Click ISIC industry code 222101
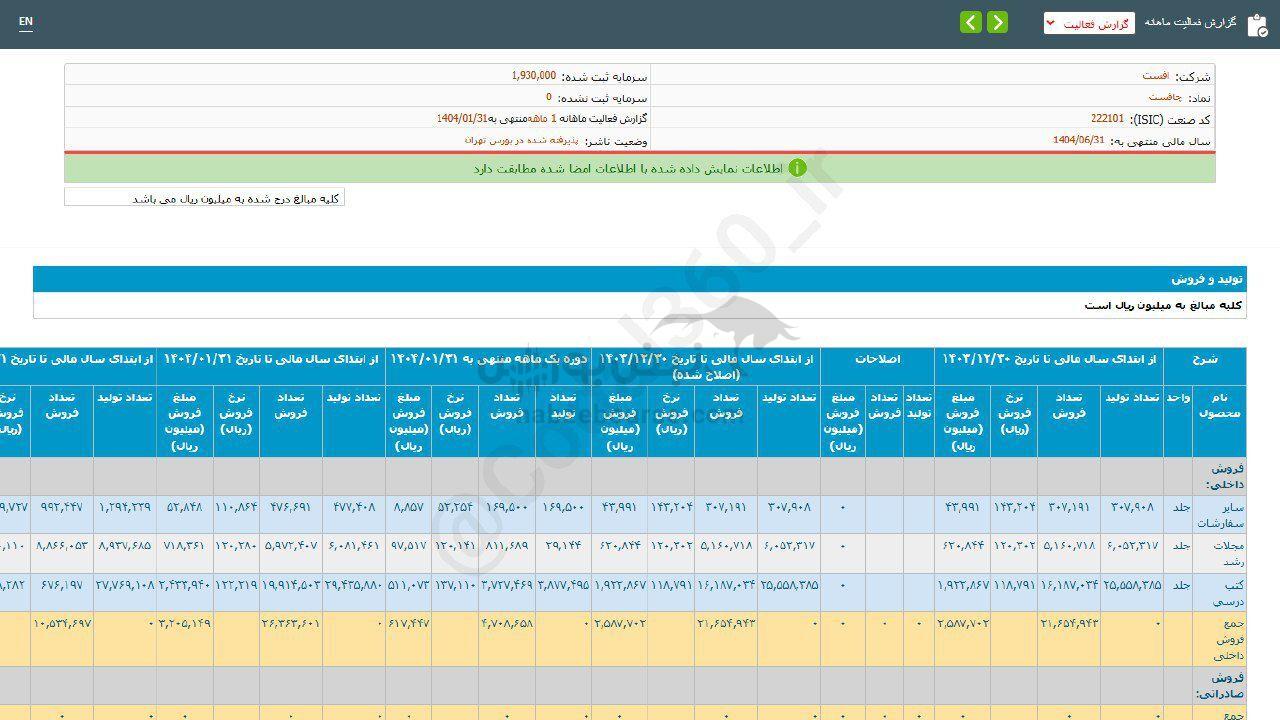This screenshot has width=1280, height=720. pyautogui.click(x=1107, y=119)
